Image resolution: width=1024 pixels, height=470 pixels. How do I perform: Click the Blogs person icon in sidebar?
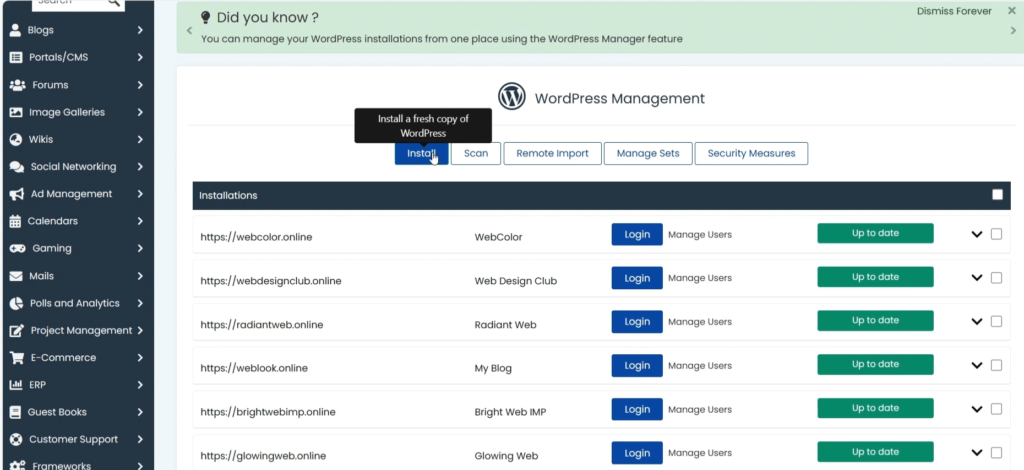pos(16,30)
